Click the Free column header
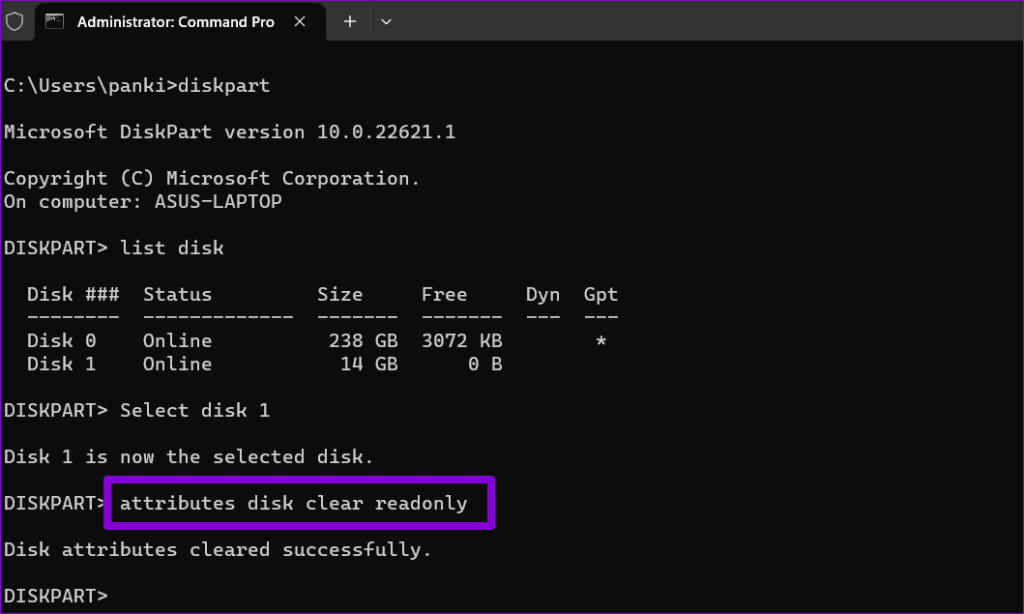The width and height of the screenshot is (1024, 614). [x=444, y=294]
